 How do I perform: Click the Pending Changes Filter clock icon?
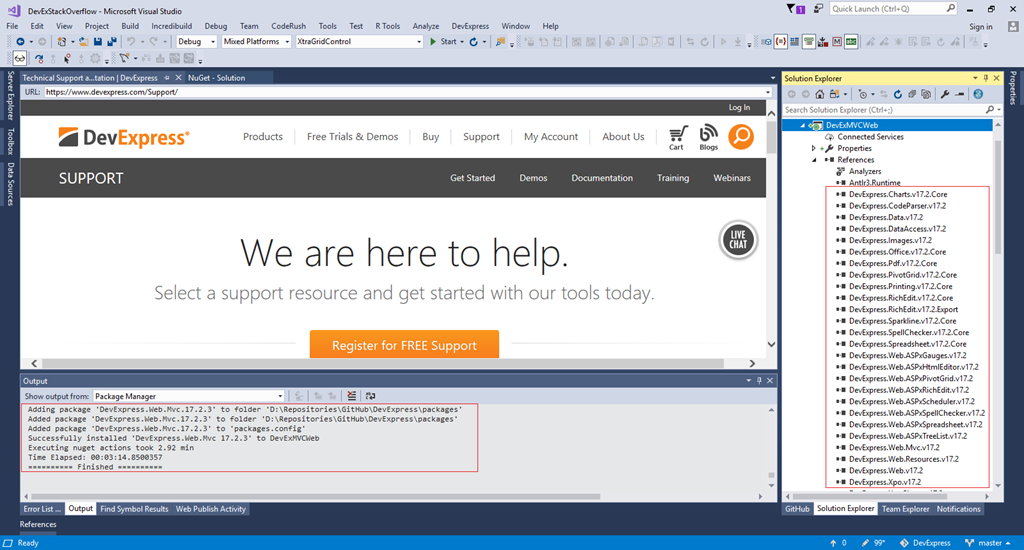(862, 94)
